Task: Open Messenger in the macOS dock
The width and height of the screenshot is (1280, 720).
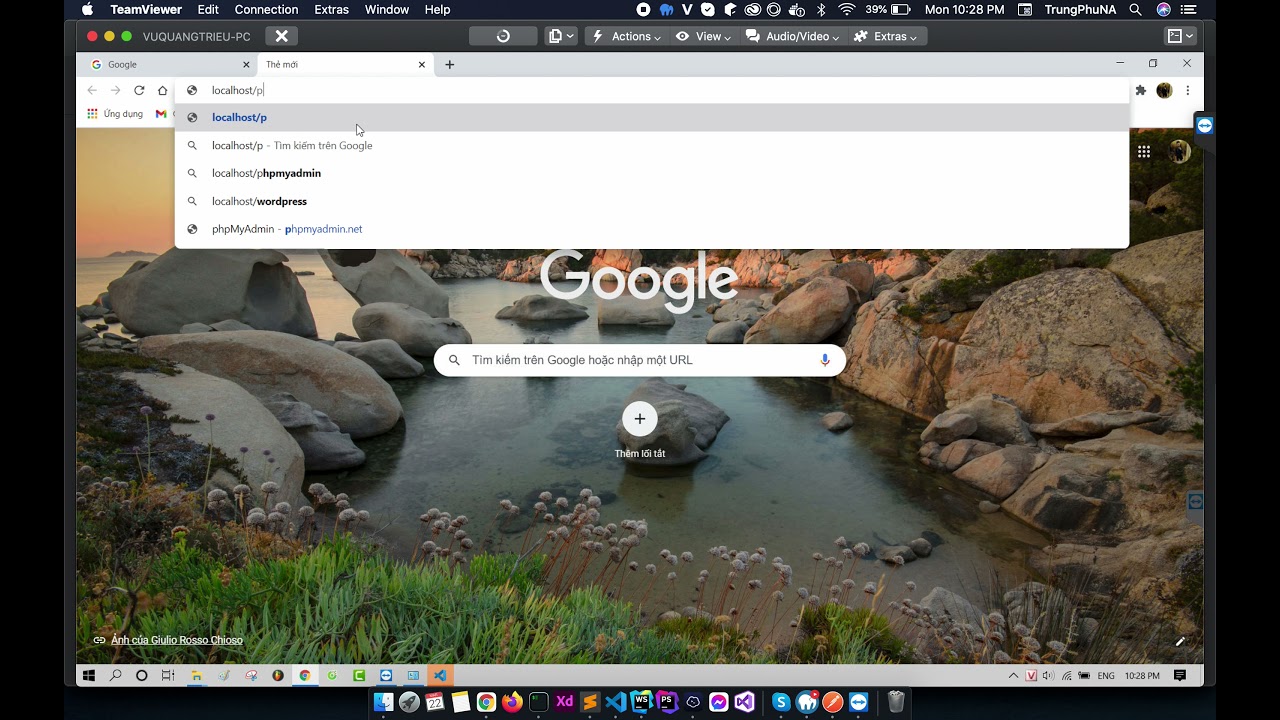Action: (719, 702)
